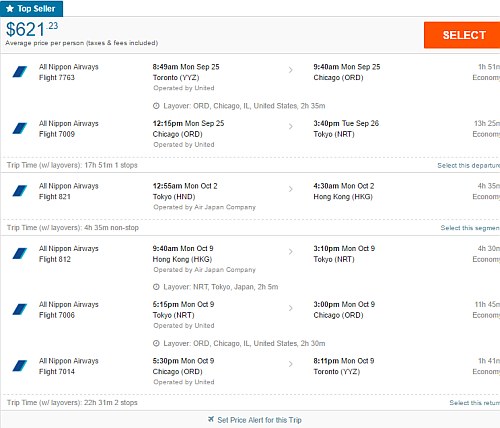Viewport: 500px width, 428px height.
Task: Click airline logo beside Flight 812
Action: coord(20,253)
